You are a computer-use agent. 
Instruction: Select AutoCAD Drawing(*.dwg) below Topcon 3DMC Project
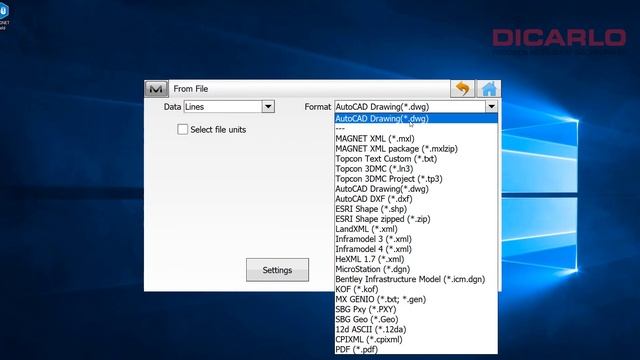[x=416, y=189]
